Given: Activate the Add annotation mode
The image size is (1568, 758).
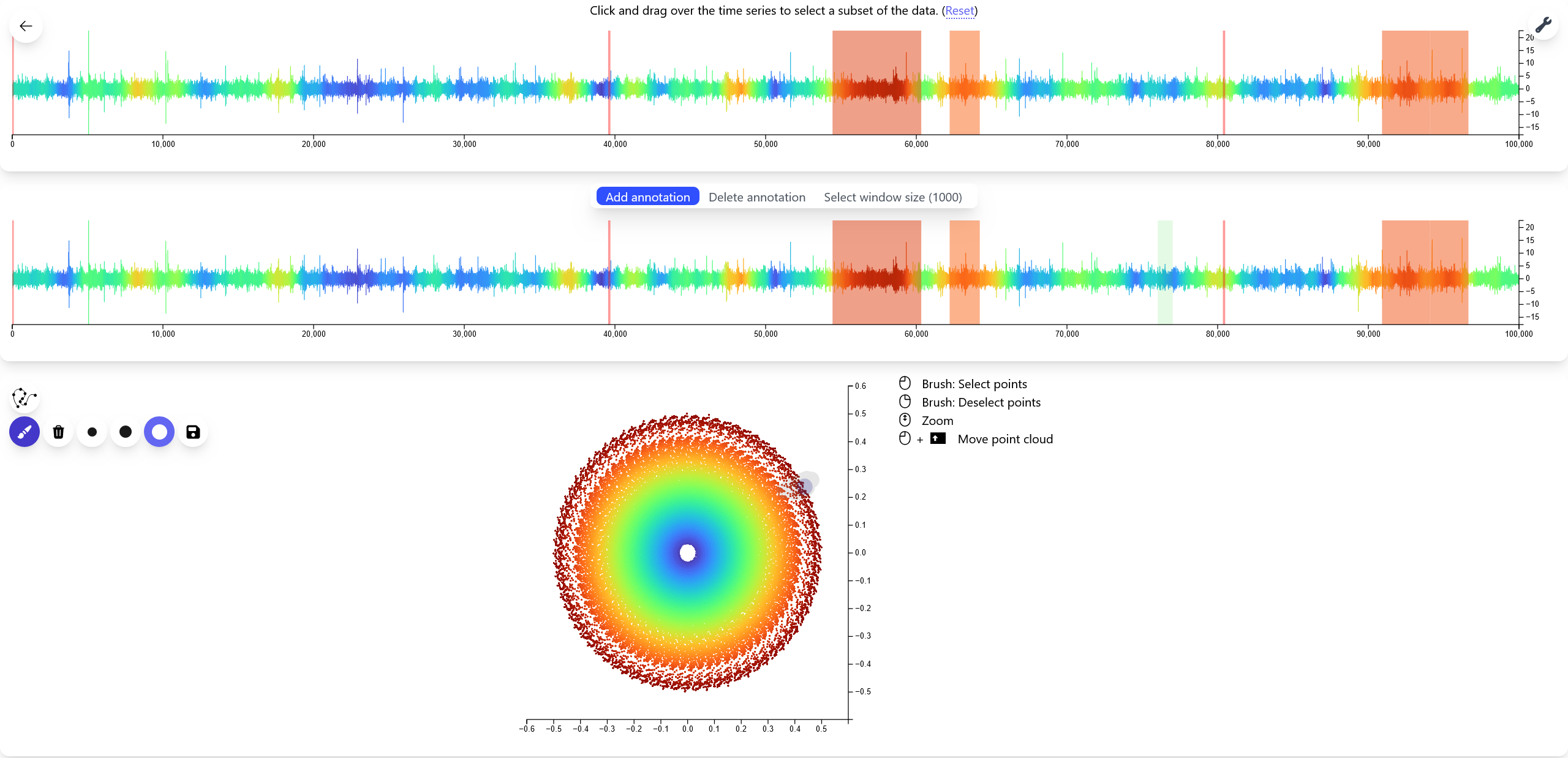Looking at the screenshot, I should pyautogui.click(x=647, y=197).
